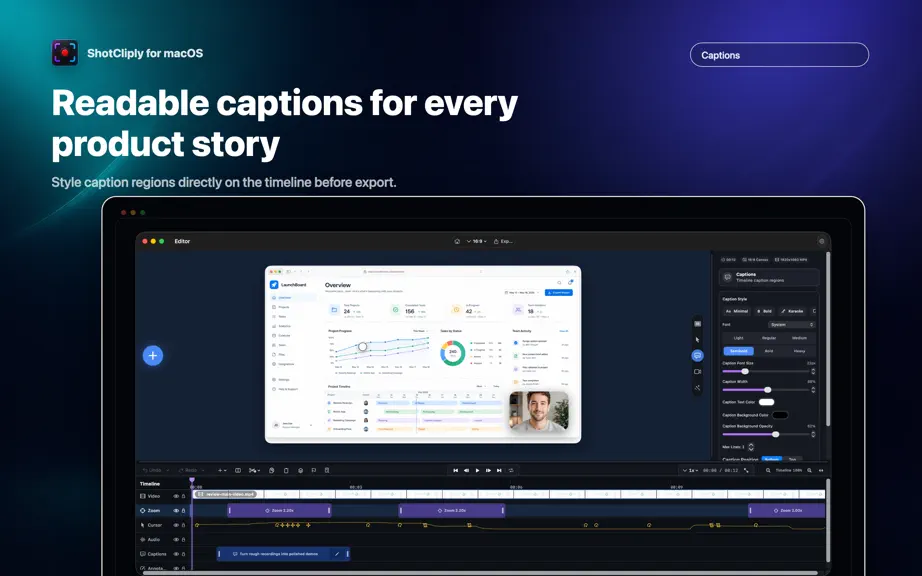The image size is (922, 576).
Task: Choose the Bold caption style preset
Action: pyautogui.click(x=764, y=311)
